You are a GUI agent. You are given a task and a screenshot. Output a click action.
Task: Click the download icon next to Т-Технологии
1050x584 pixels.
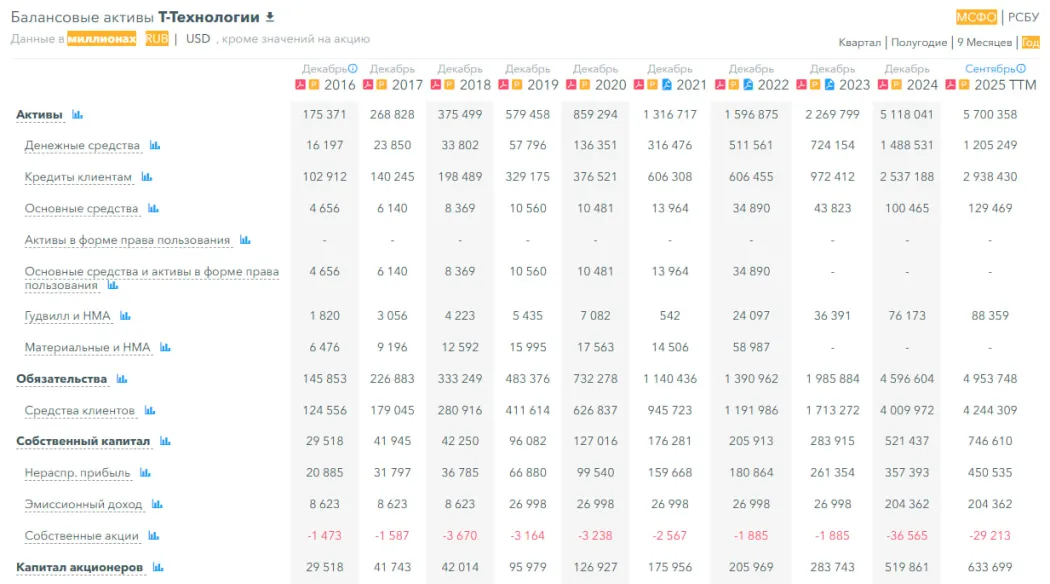(x=269, y=18)
